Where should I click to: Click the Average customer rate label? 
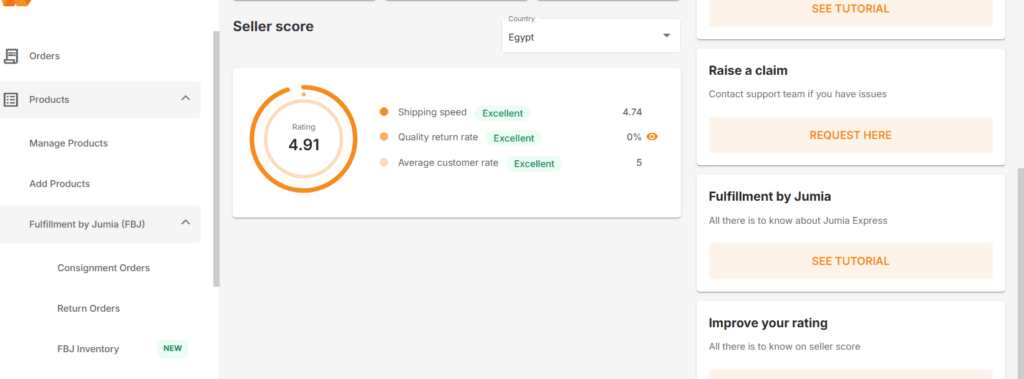448,163
